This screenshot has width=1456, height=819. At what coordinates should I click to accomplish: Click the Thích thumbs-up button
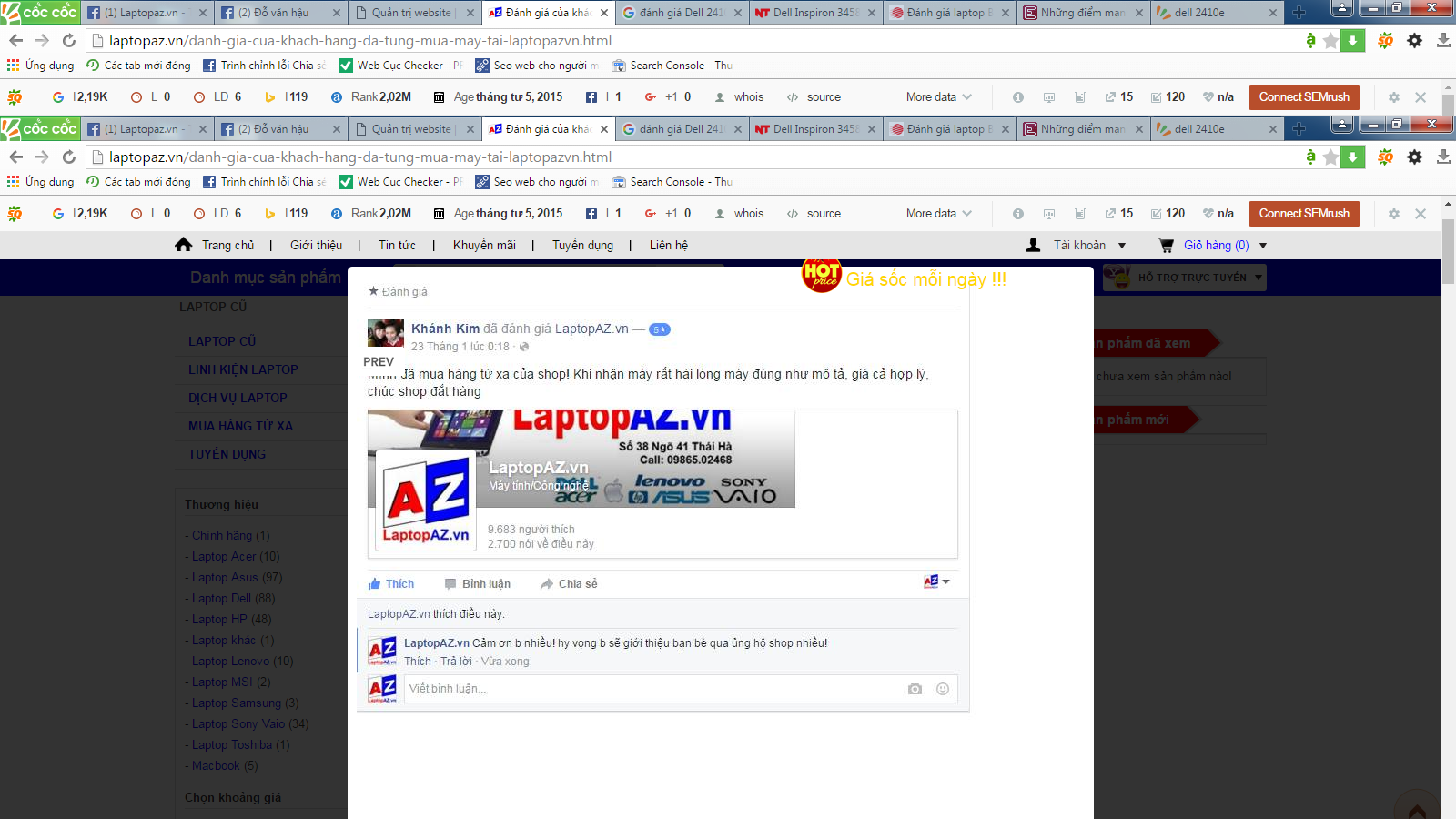391,584
